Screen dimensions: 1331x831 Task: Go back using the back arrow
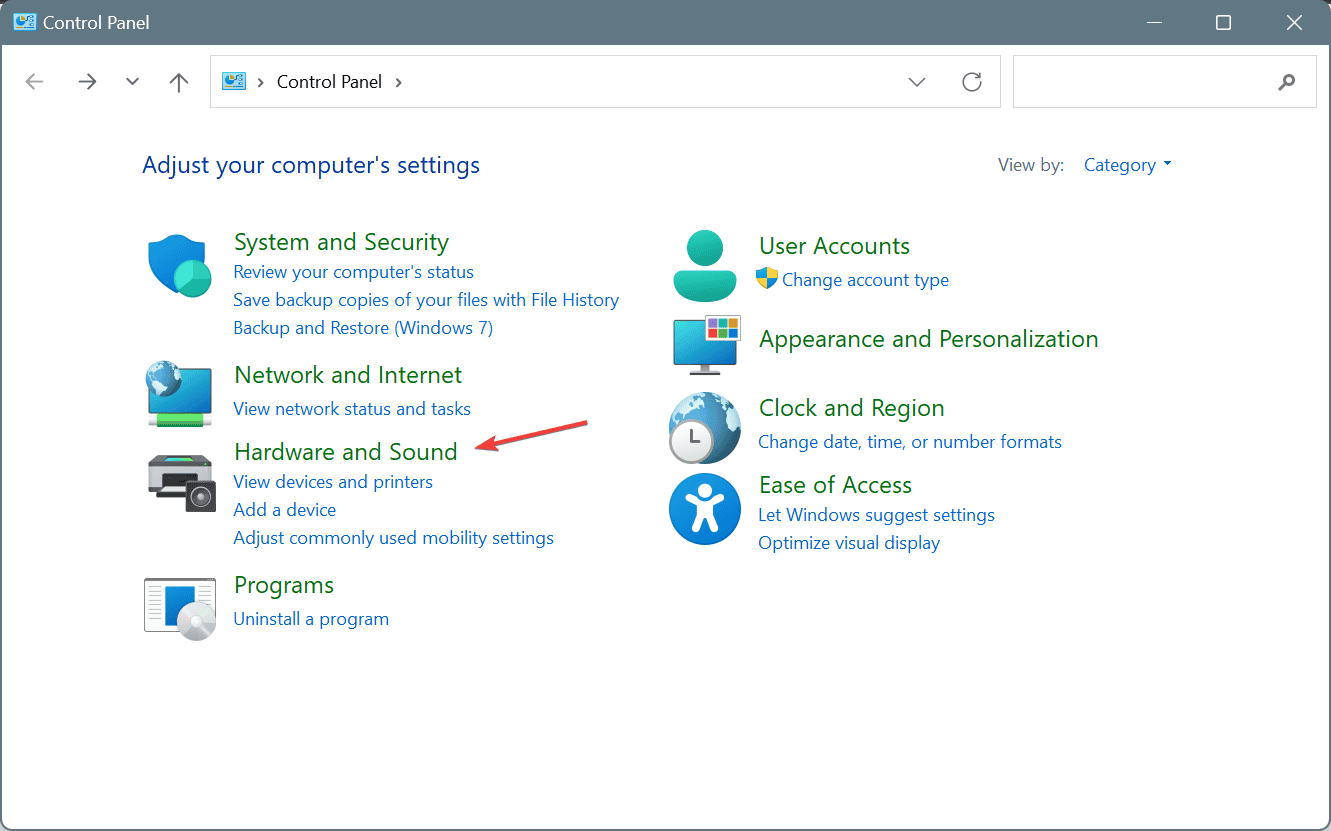pos(35,82)
